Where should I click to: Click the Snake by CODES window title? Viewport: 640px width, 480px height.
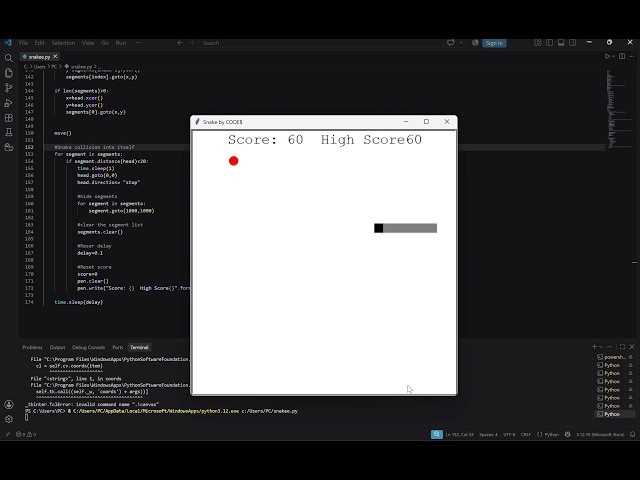[222, 122]
